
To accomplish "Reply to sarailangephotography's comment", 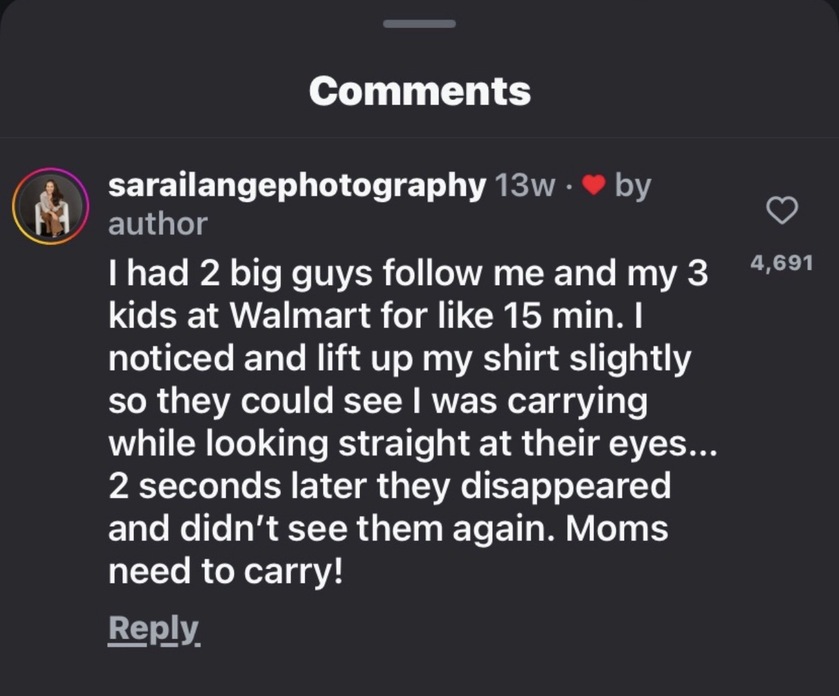I will pos(153,627).
